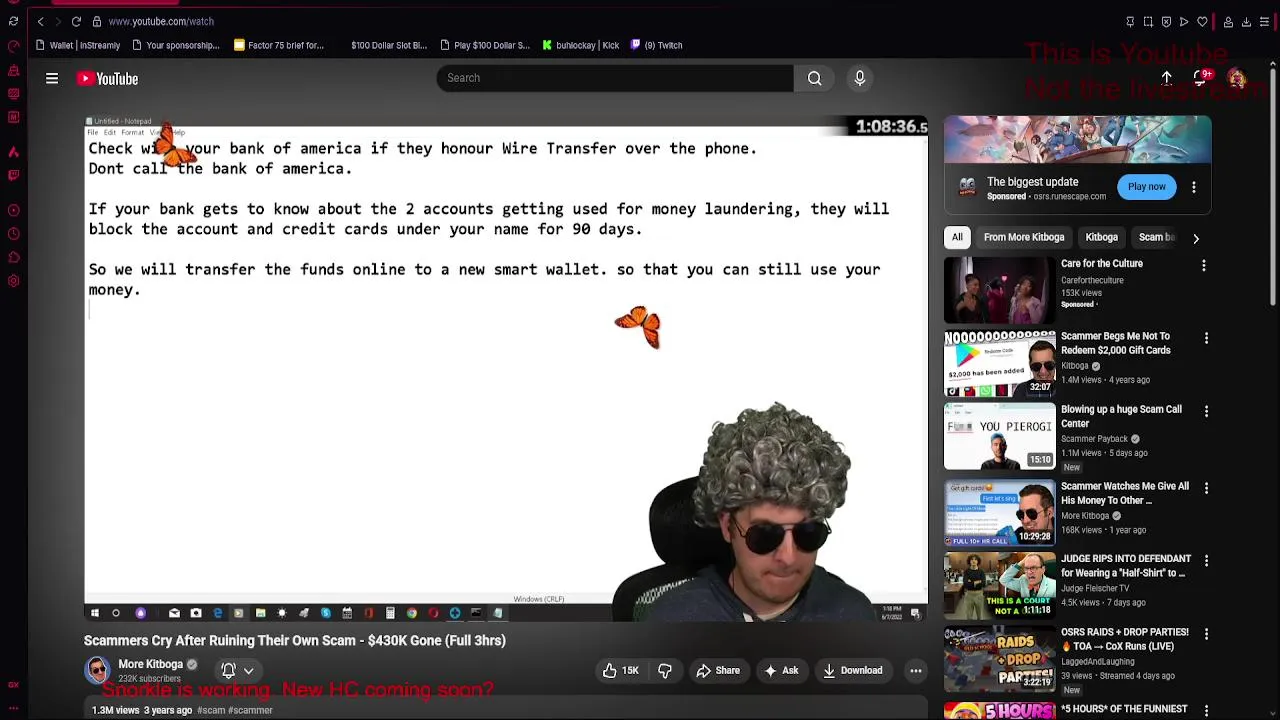The image size is (1280, 720).
Task: Click the Ask button
Action: (x=781, y=671)
